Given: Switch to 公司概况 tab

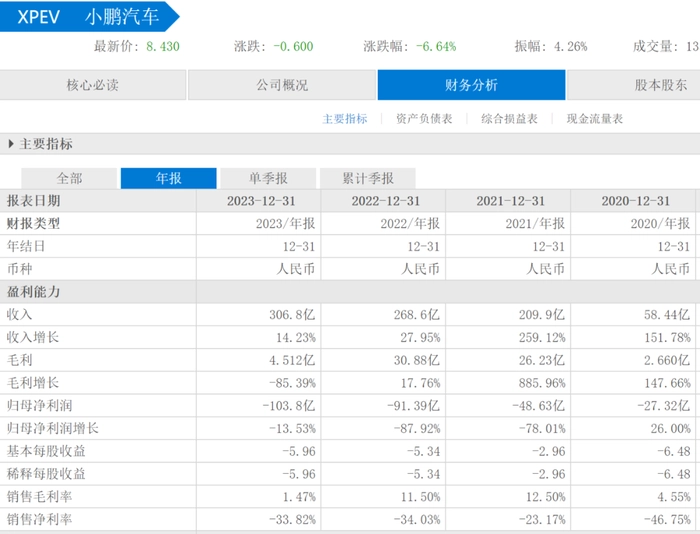Looking at the screenshot, I should [282, 85].
